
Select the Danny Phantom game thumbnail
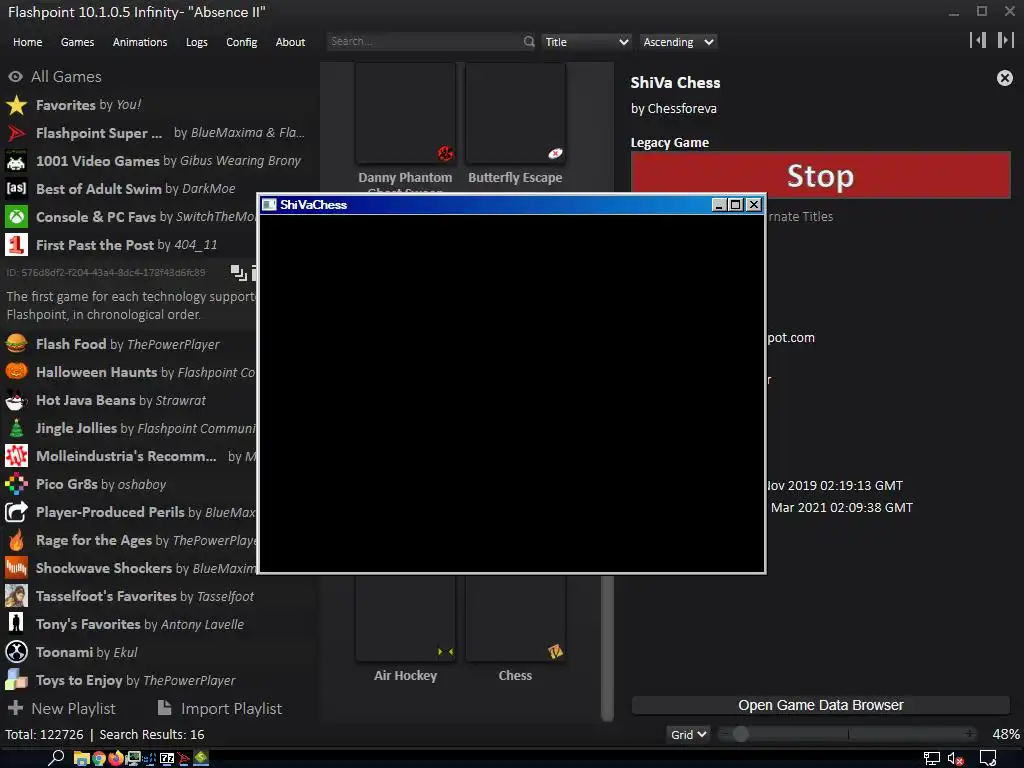click(x=405, y=113)
